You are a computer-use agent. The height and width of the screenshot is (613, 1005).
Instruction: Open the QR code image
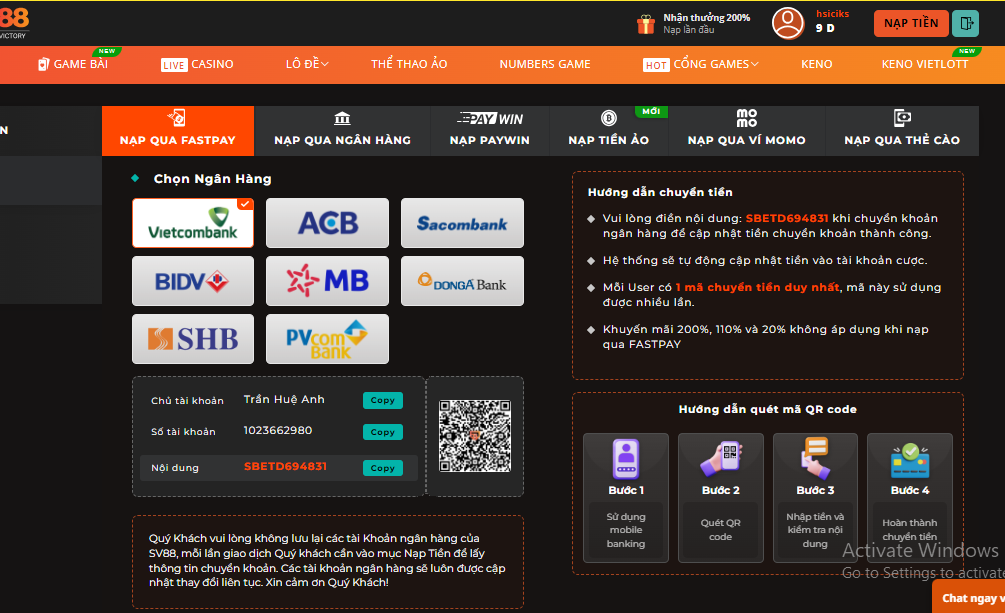(x=475, y=436)
